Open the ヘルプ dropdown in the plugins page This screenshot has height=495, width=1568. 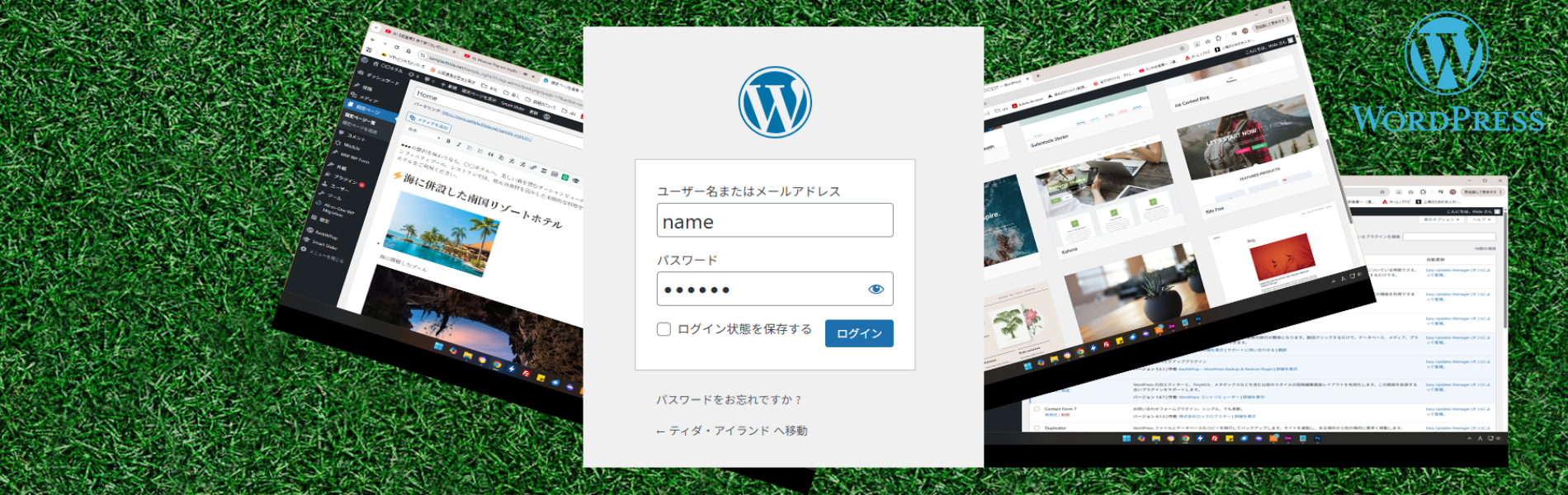click(1481, 219)
